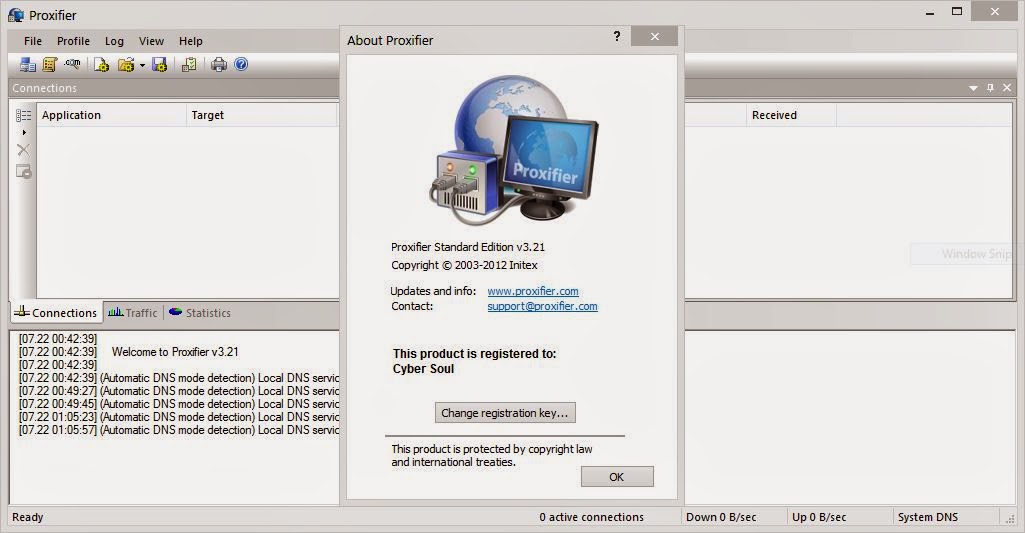1025x533 pixels.
Task: Sort by Received column header
Action: [791, 115]
